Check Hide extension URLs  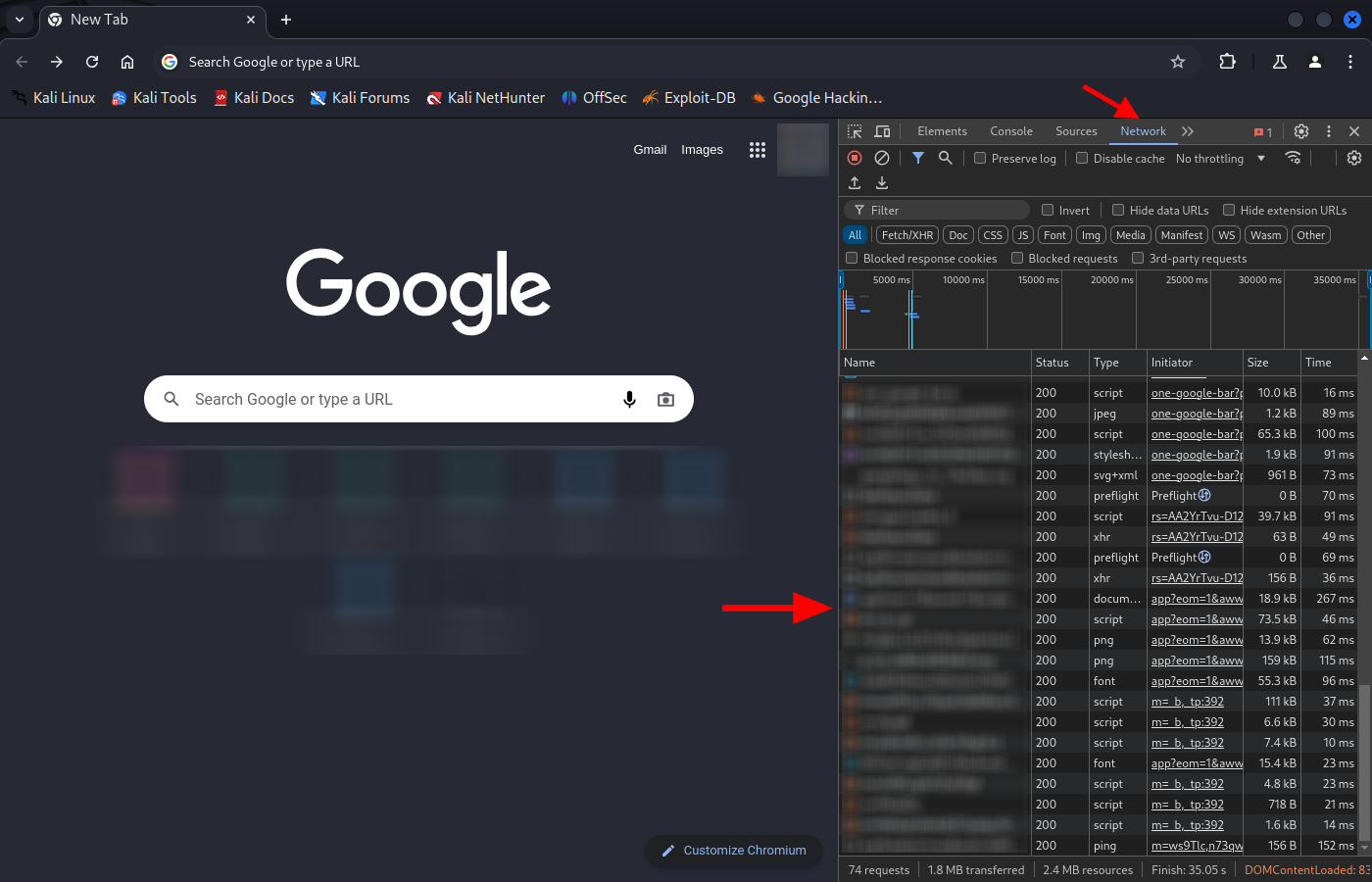pyautogui.click(x=1229, y=210)
